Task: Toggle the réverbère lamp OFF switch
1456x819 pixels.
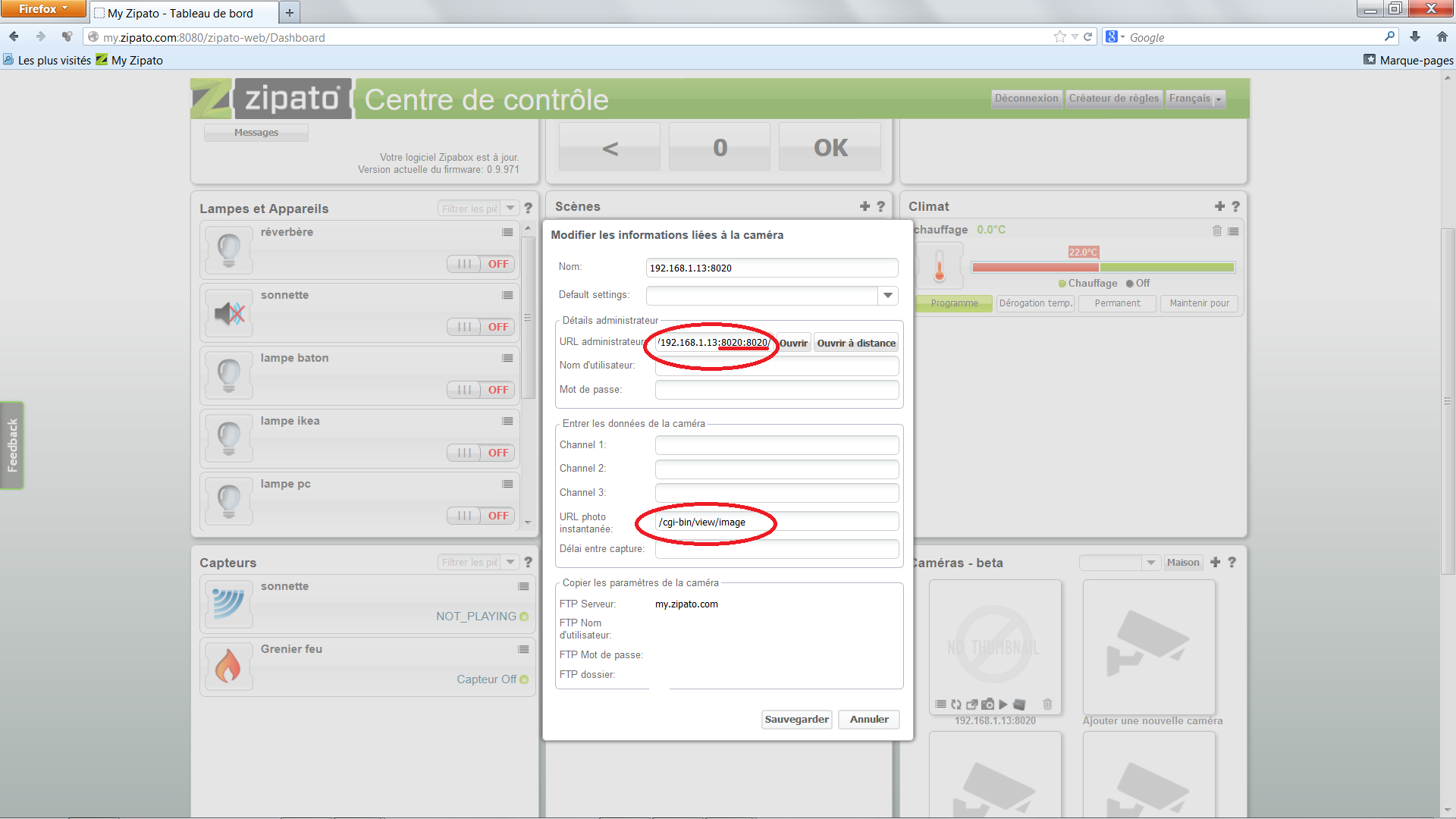Action: coord(481,264)
